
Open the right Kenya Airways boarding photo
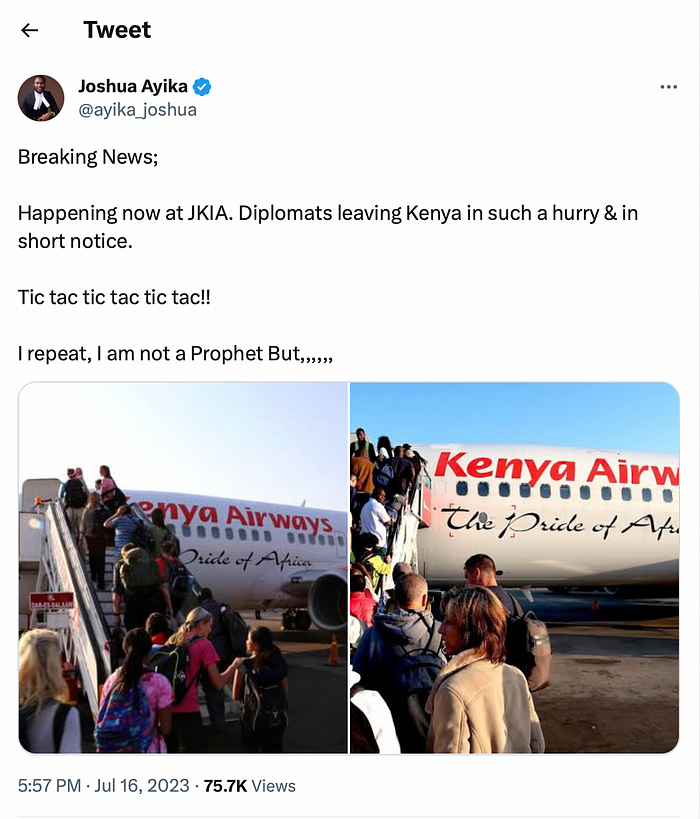[x=515, y=568]
